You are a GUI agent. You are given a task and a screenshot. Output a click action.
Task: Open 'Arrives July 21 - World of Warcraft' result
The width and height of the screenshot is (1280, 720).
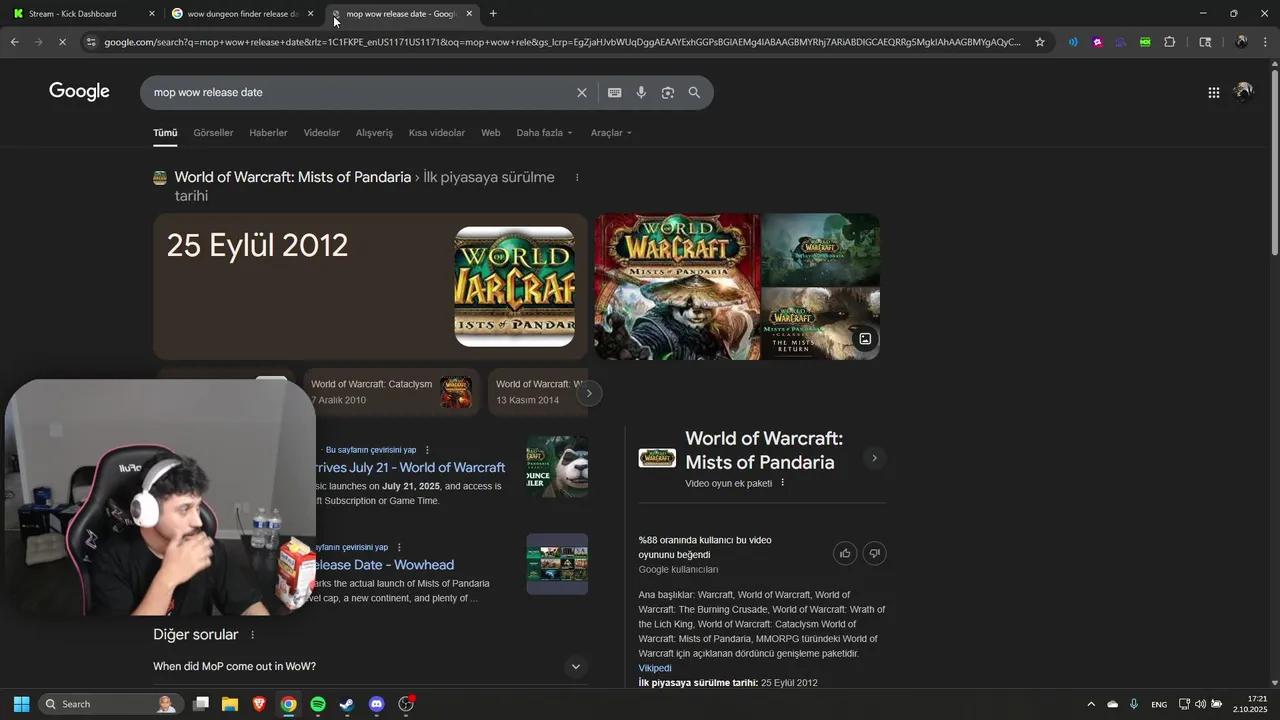pos(410,467)
